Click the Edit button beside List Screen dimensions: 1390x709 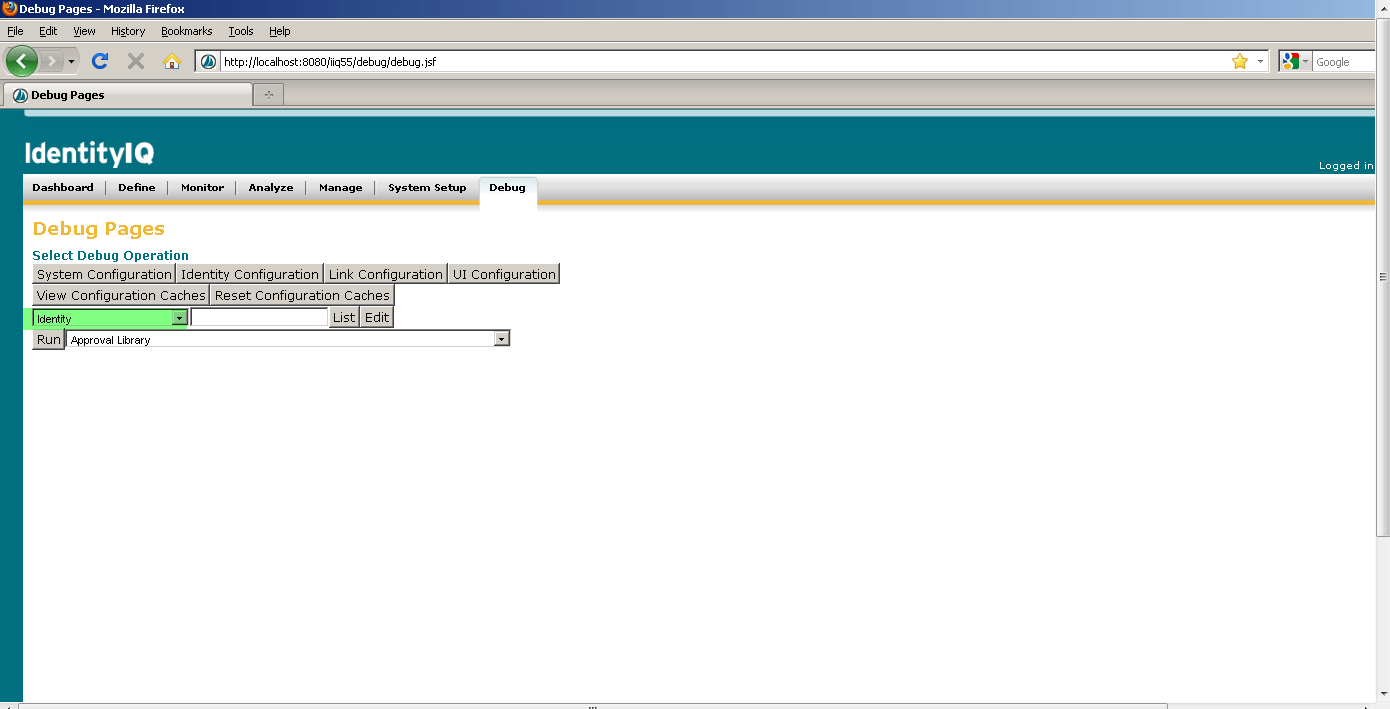(x=376, y=317)
